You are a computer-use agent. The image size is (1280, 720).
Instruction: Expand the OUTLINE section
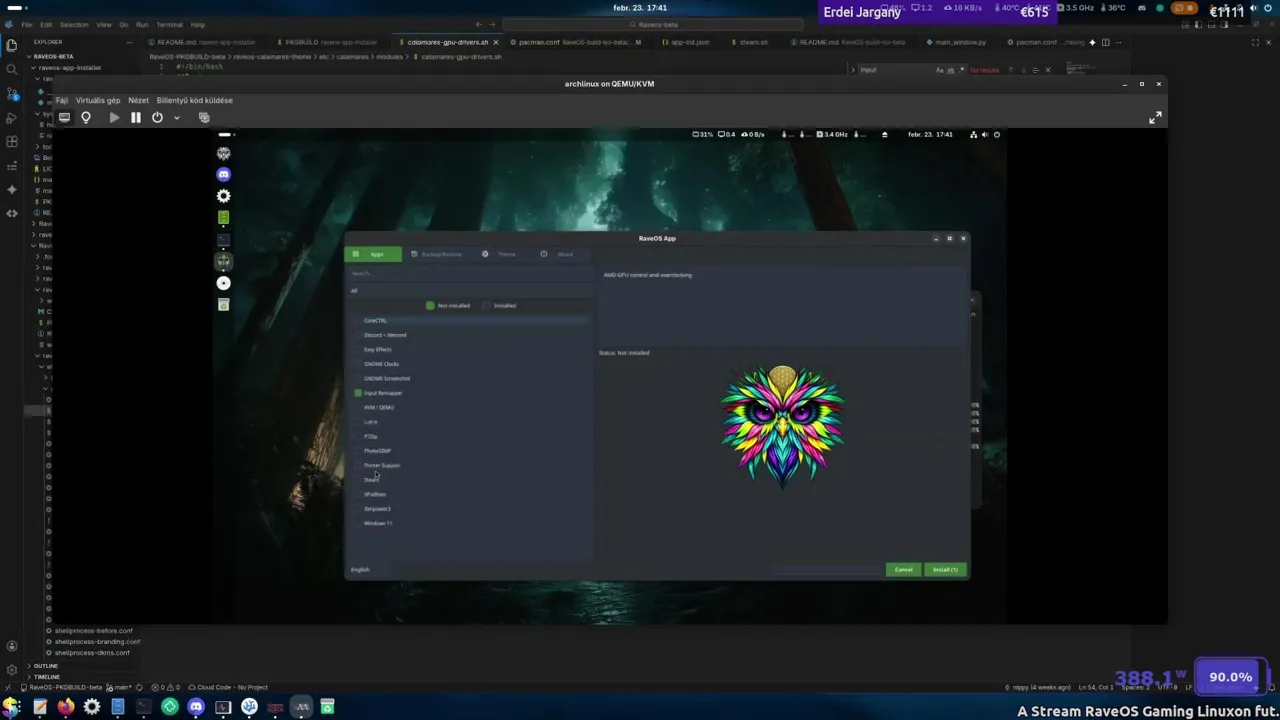pos(46,666)
